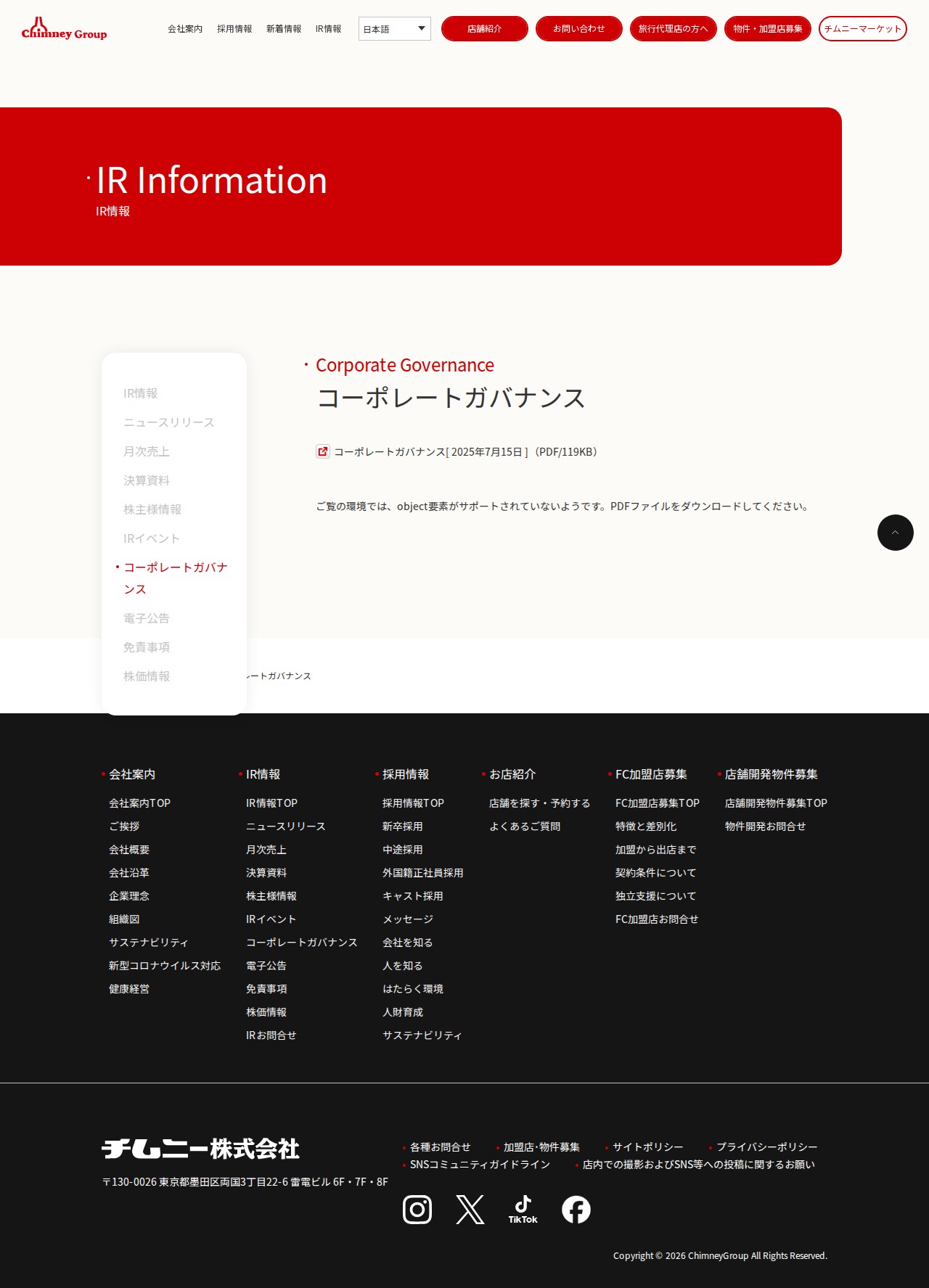Open footer link 店舗を探す・予約する
This screenshot has width=929, height=1288.
540,803
